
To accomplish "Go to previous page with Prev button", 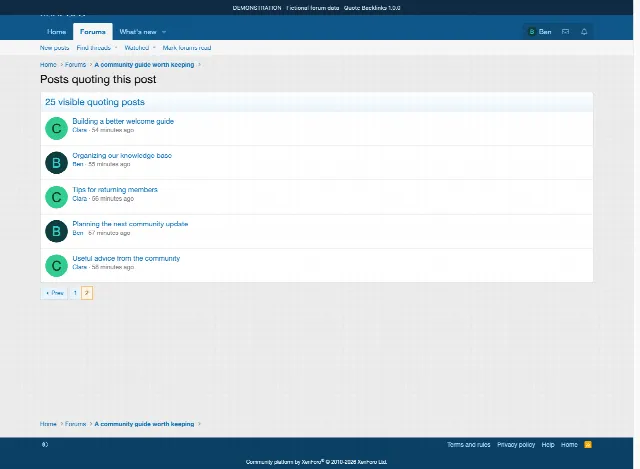I will point(54,293).
